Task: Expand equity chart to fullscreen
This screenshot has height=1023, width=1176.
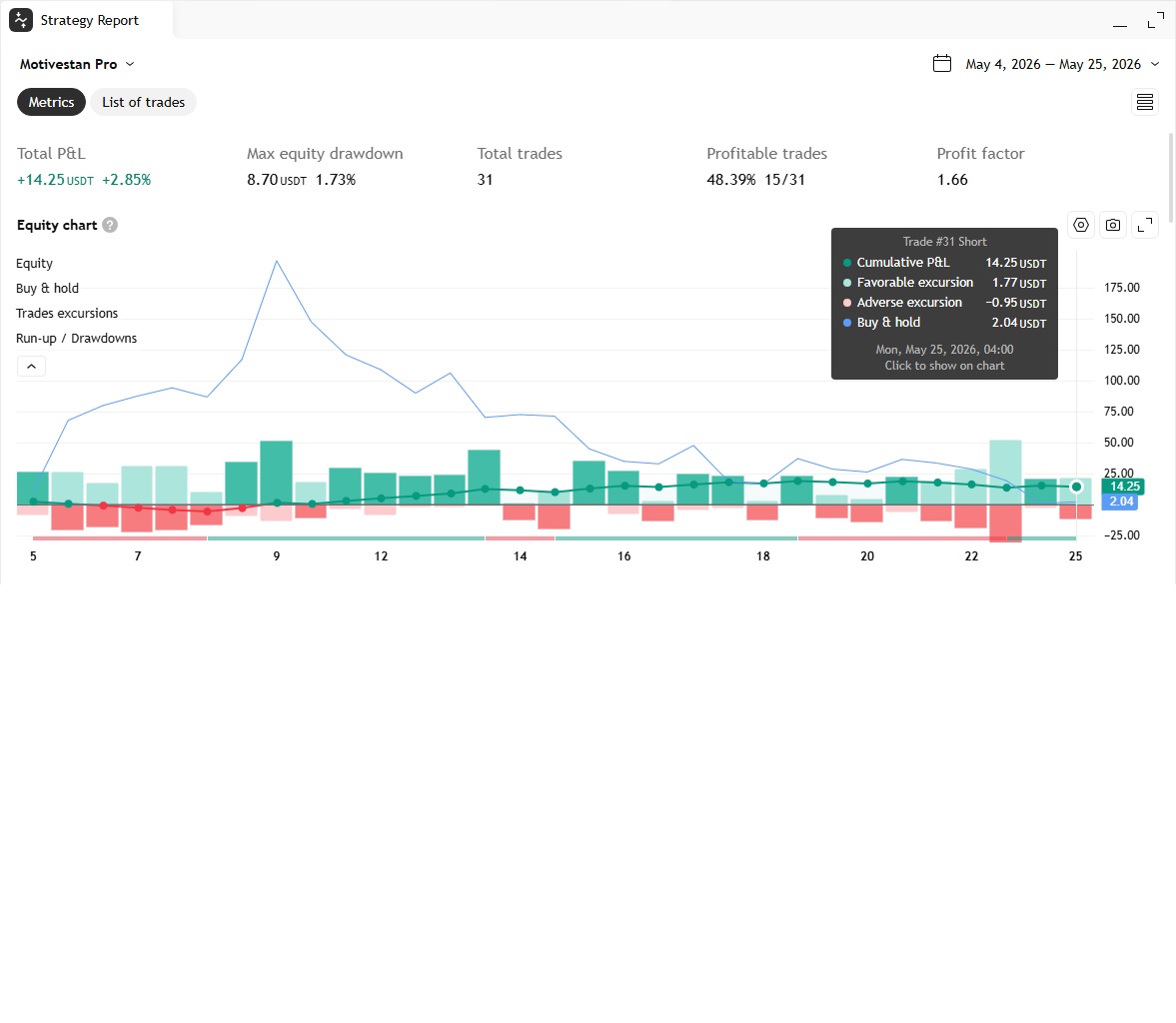Action: click(x=1145, y=225)
